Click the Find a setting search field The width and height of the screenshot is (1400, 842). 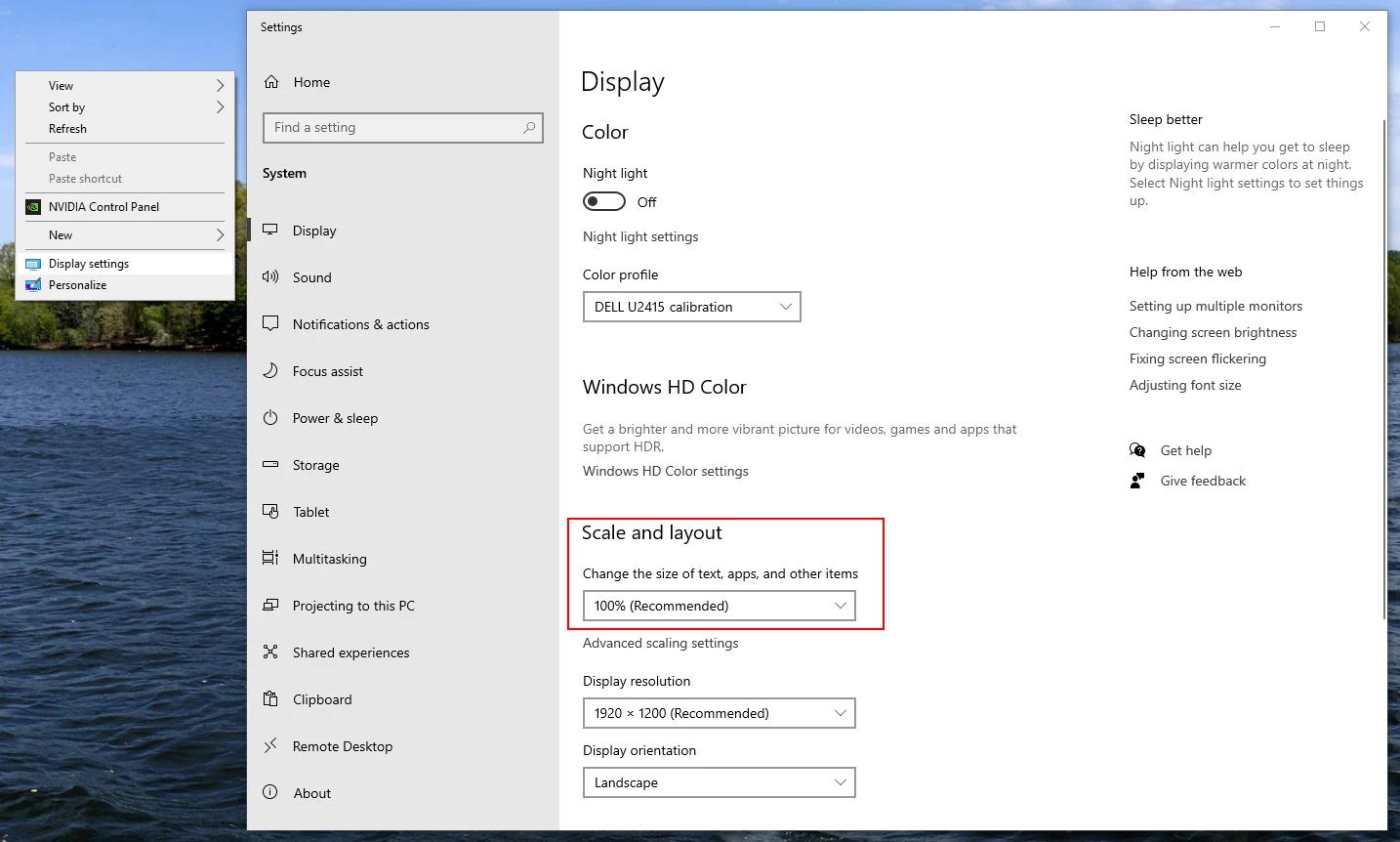(403, 128)
